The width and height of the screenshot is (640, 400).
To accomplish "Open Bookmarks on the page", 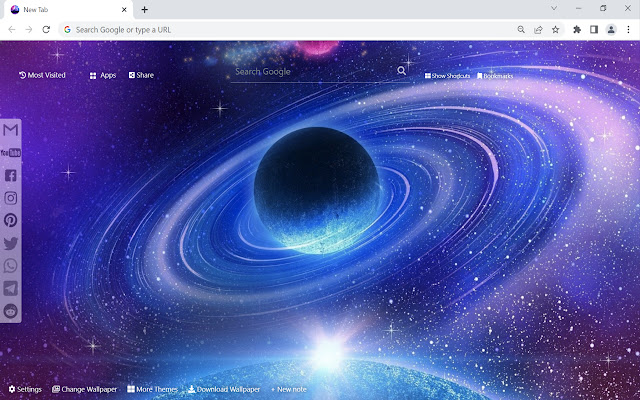I will pos(495,76).
